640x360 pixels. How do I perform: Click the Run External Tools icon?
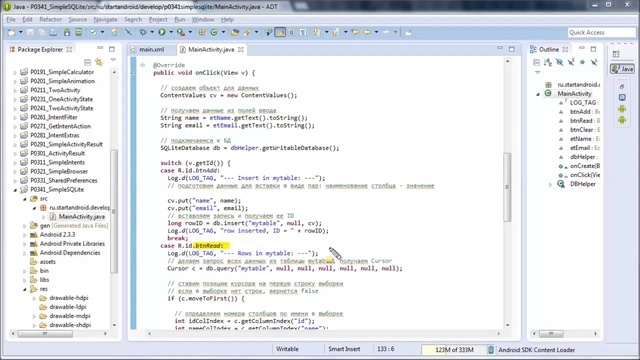point(180,32)
